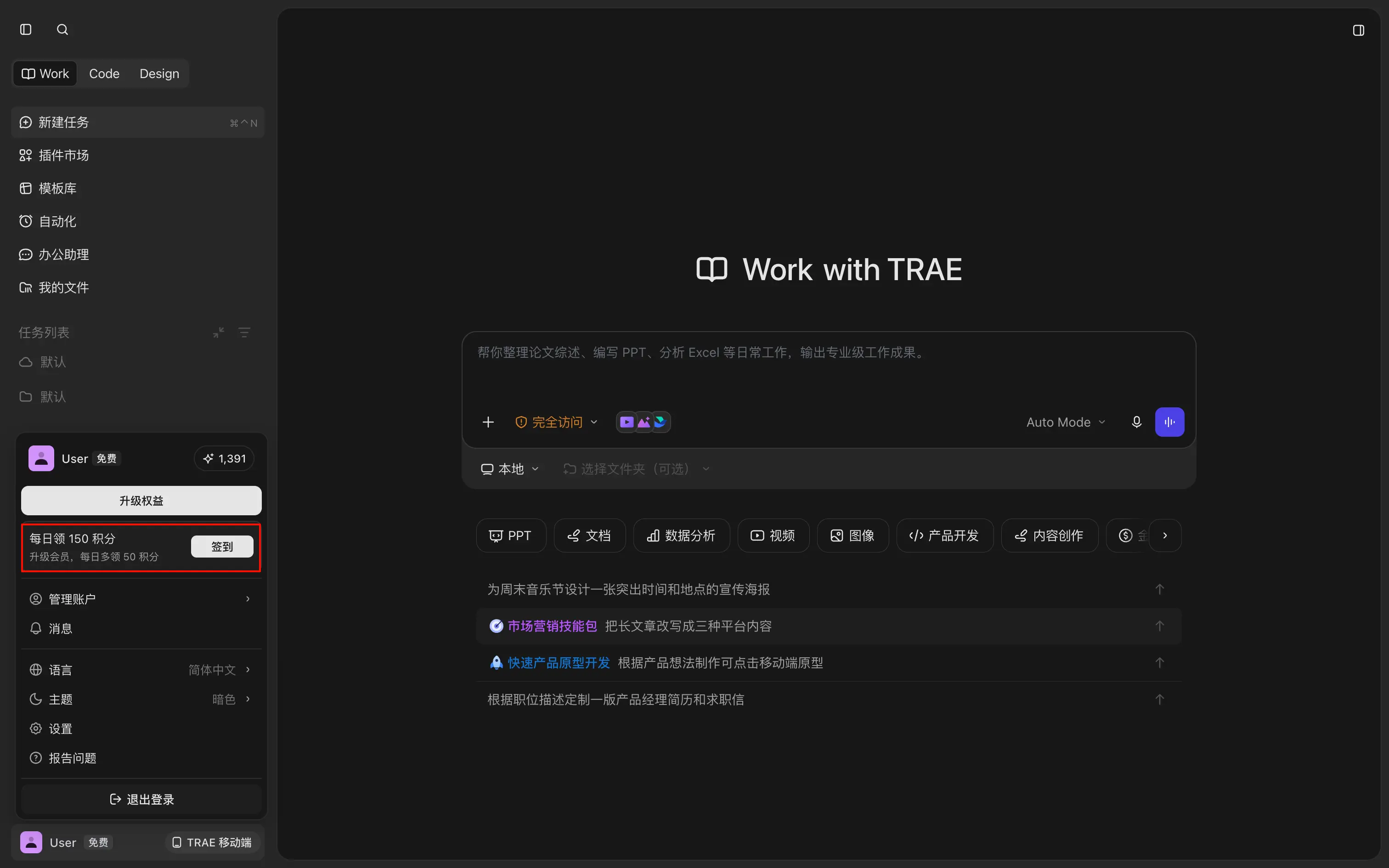Pick the 市场营销技能包 suggestion
The image size is (1389, 868).
point(828,626)
